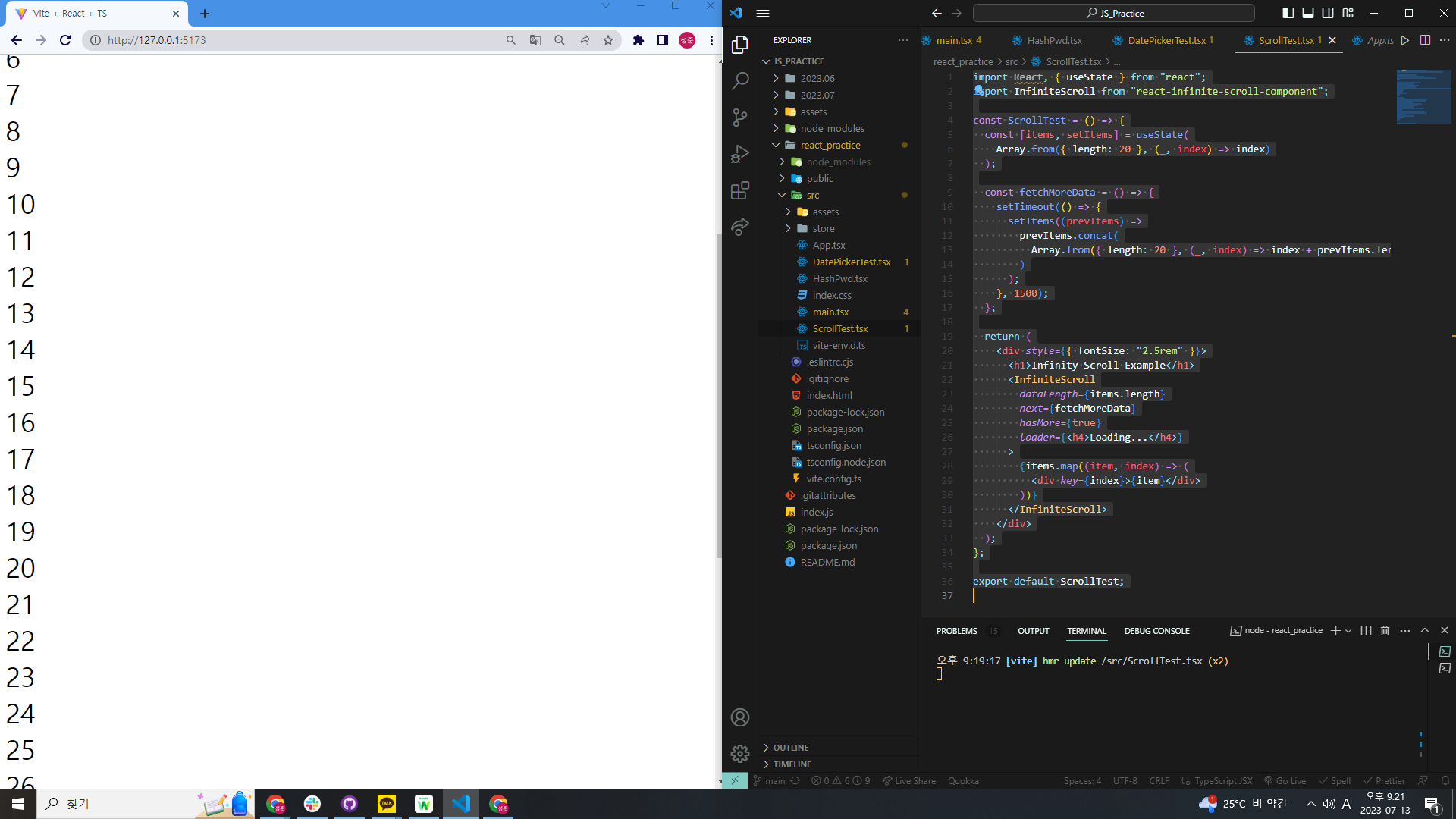Split the editor right
The image size is (1456, 819).
coord(1425,40)
